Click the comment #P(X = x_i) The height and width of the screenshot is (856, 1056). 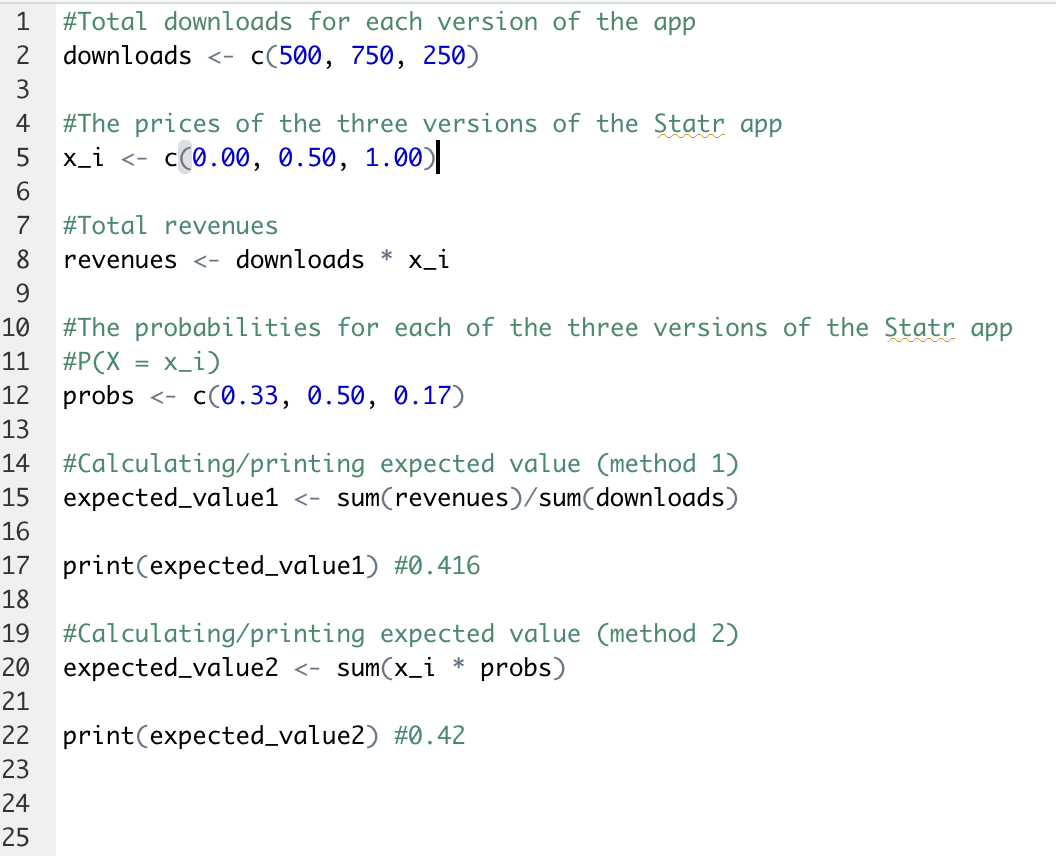point(140,361)
